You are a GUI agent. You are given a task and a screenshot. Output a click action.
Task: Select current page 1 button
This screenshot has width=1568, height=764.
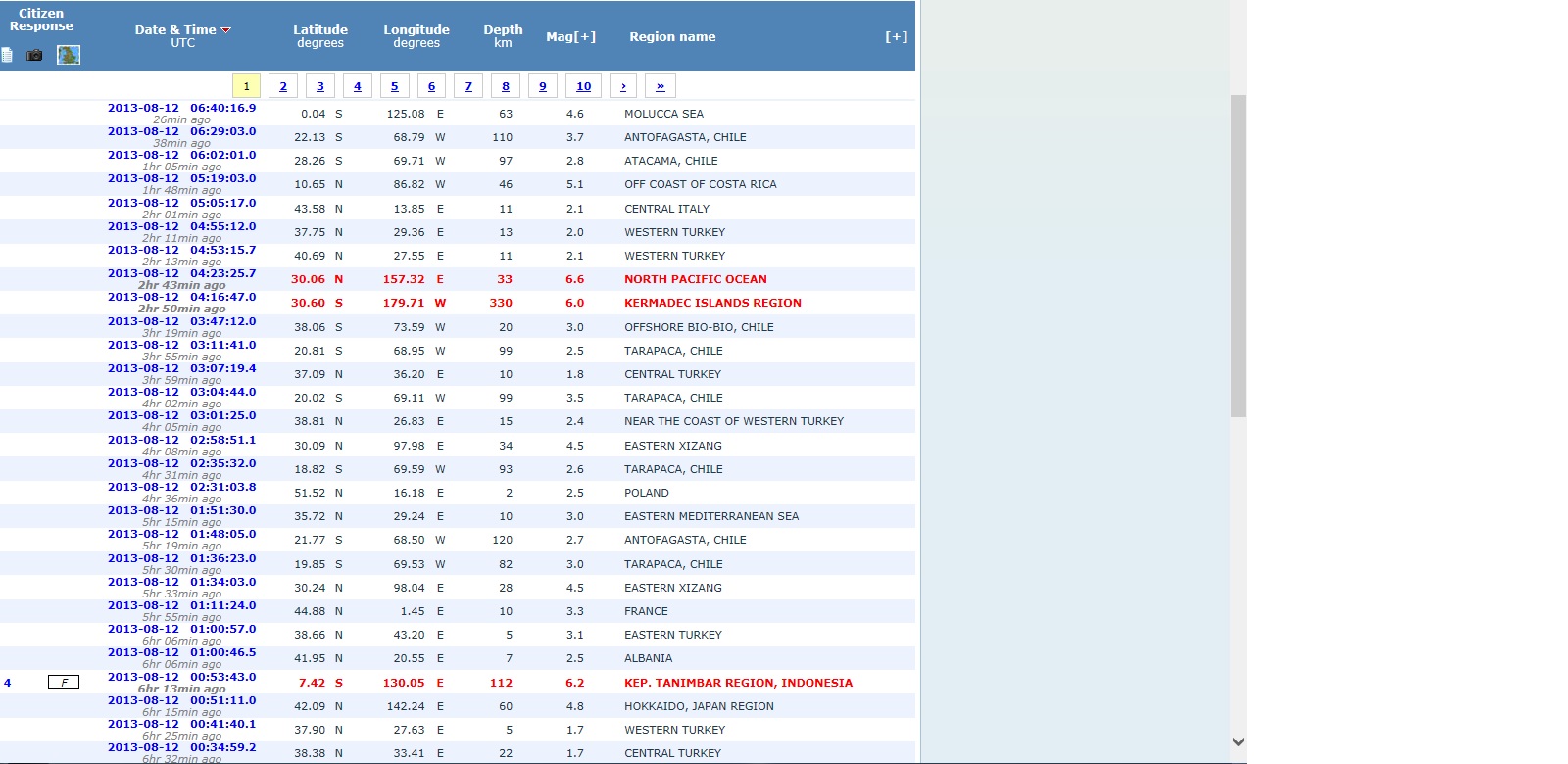[246, 86]
